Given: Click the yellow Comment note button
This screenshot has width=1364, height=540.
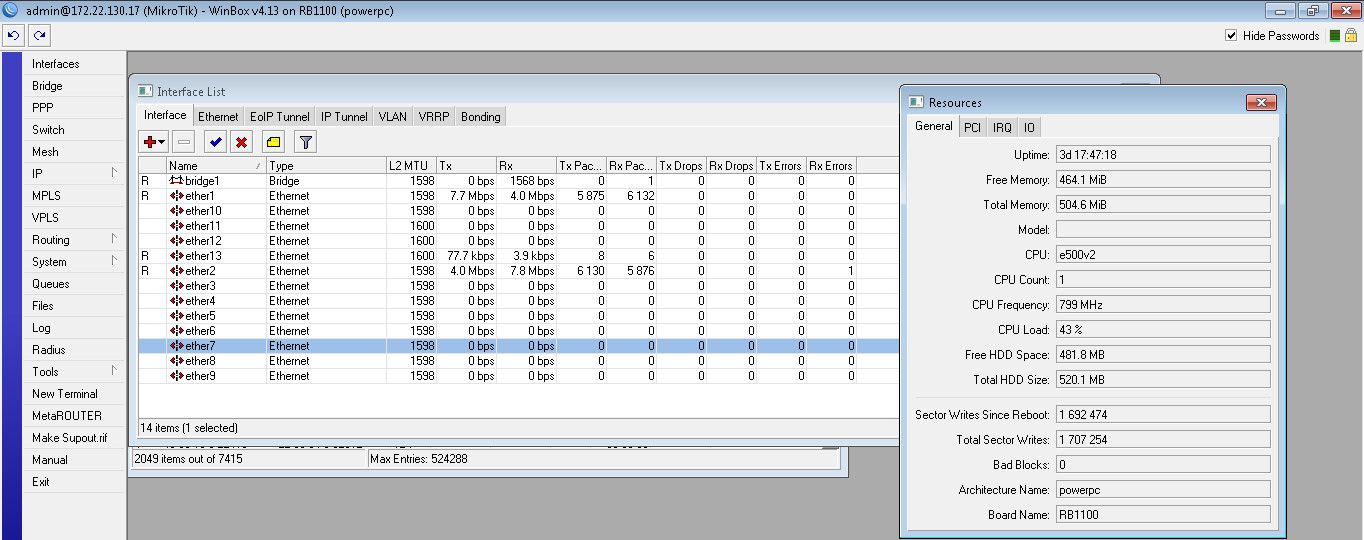Looking at the screenshot, I should [x=275, y=143].
